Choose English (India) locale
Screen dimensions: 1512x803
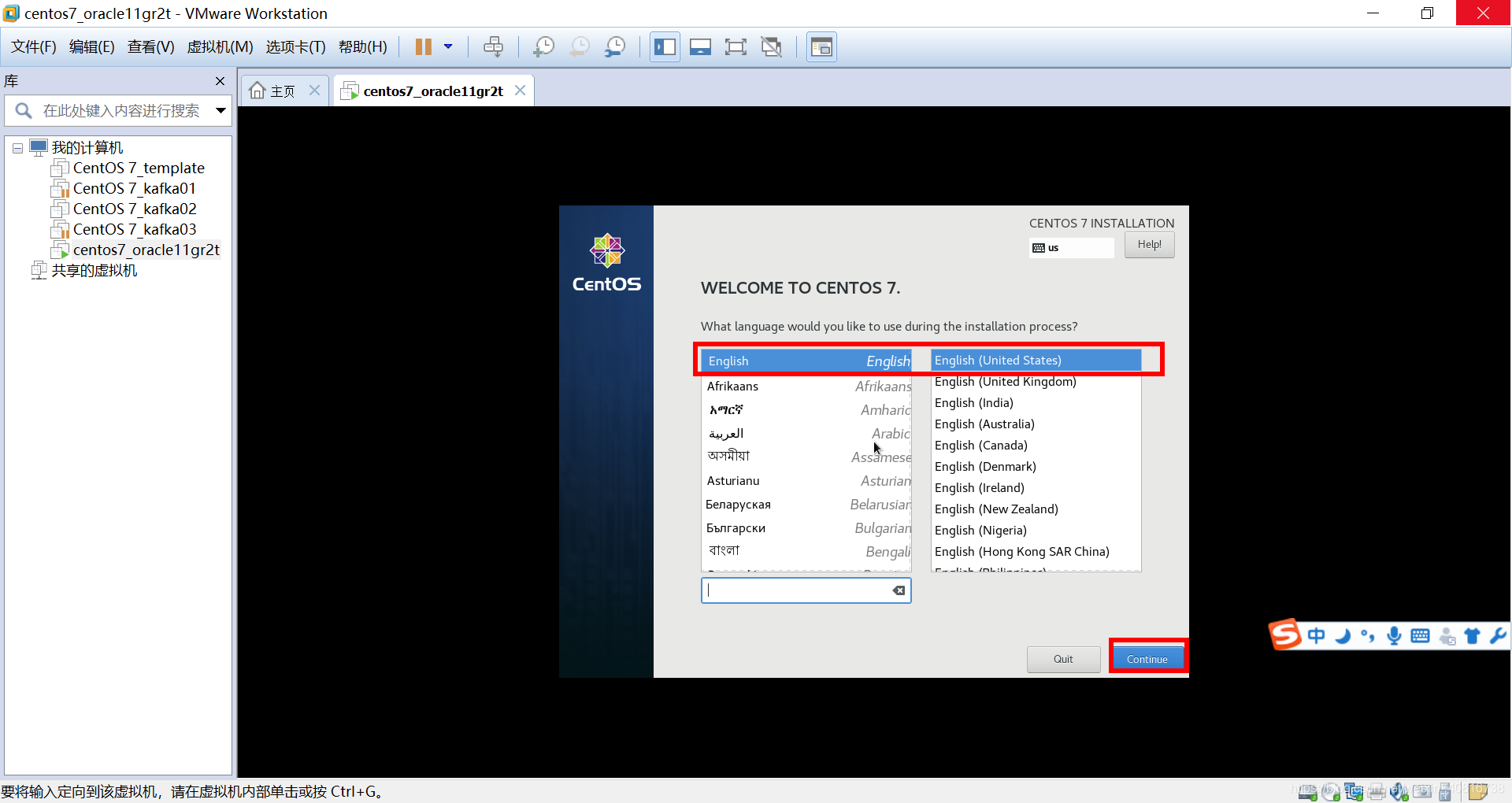[1036, 403]
